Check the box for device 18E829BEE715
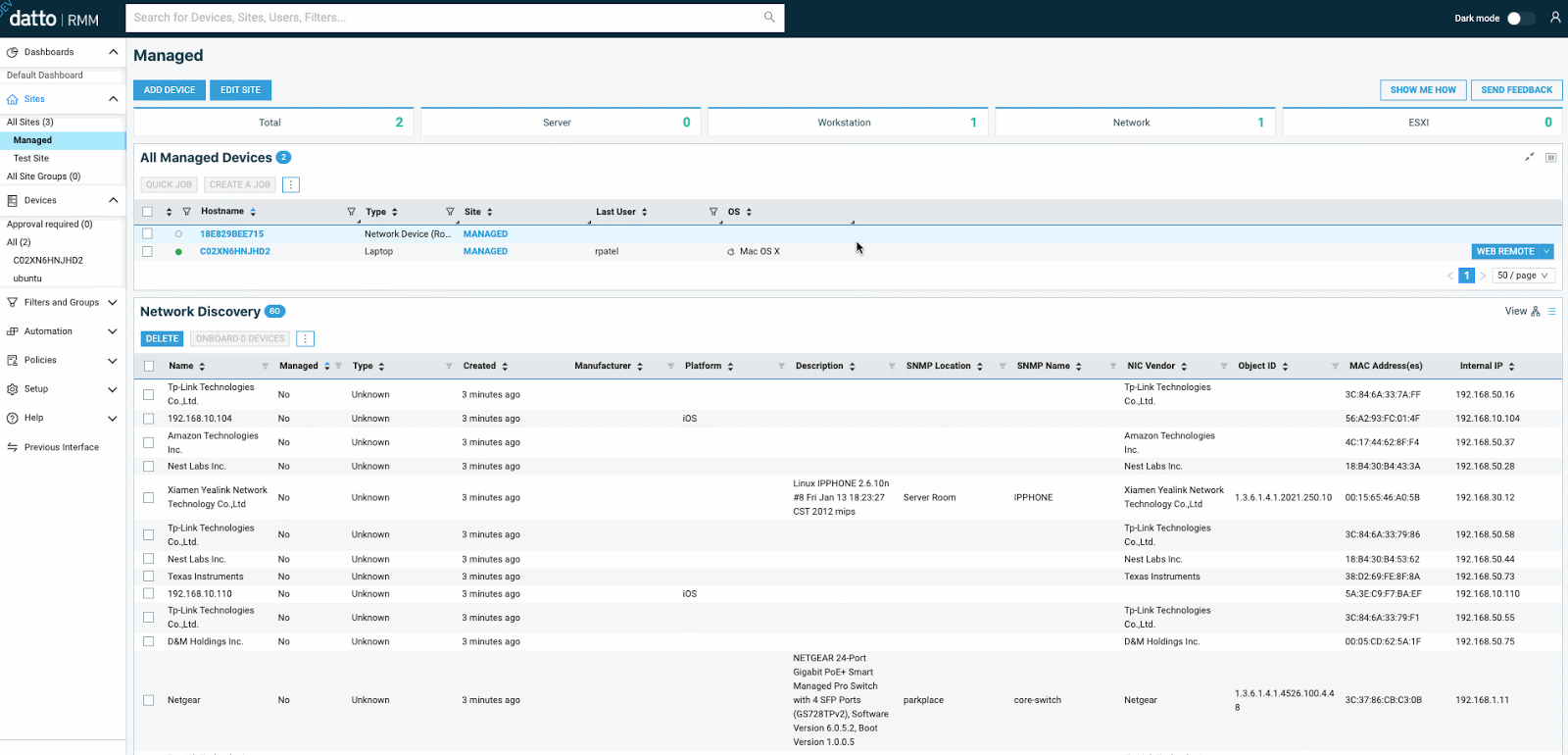This screenshot has height=755, width=1568. (147, 233)
